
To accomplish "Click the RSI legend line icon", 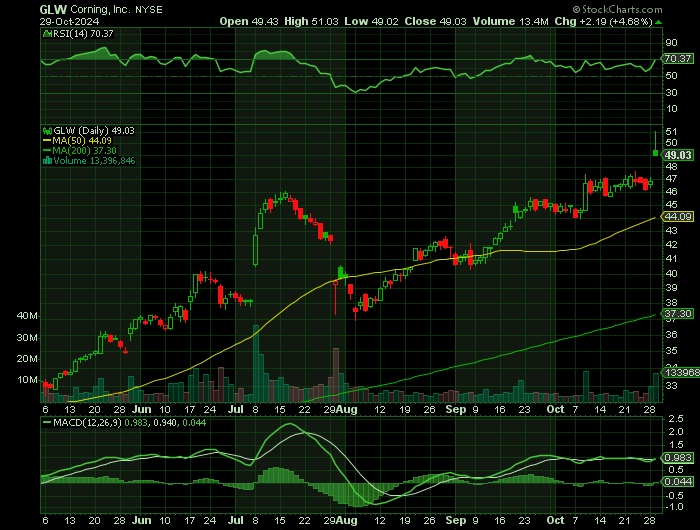I will click(x=47, y=33).
